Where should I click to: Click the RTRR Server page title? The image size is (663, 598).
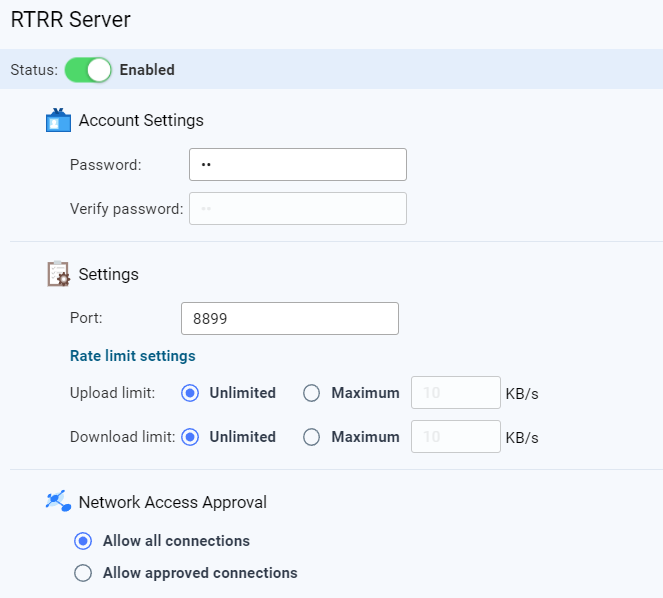tap(70, 19)
